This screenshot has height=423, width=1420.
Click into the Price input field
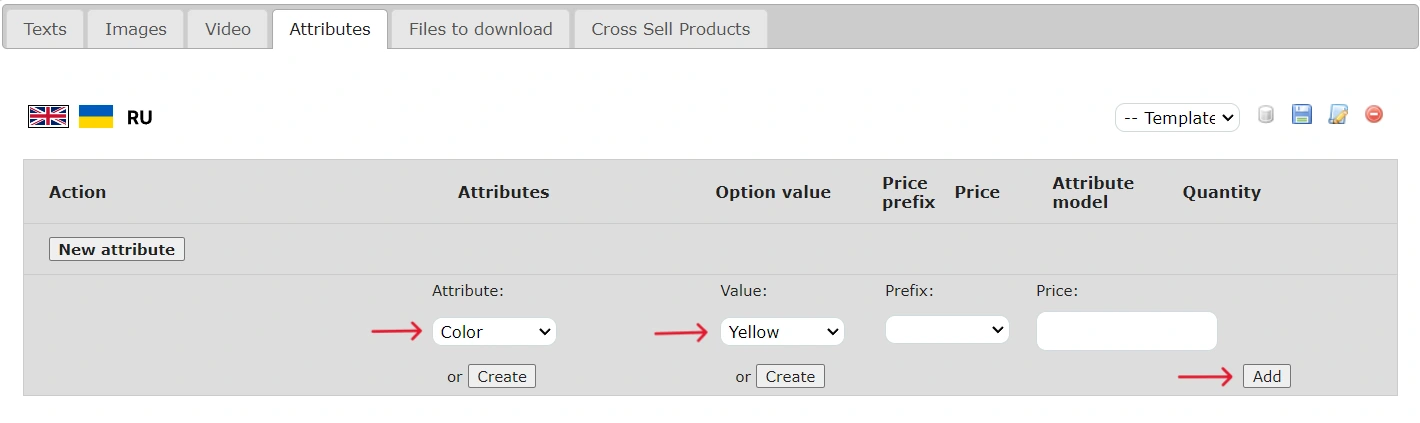tap(1126, 331)
